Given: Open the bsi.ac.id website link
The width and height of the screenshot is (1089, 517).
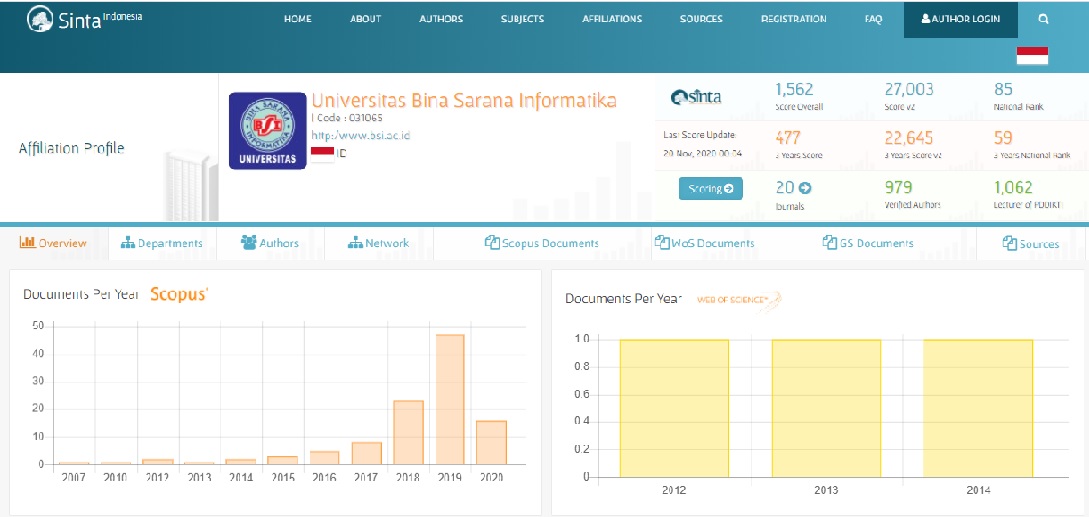Looking at the screenshot, I should (x=360, y=135).
